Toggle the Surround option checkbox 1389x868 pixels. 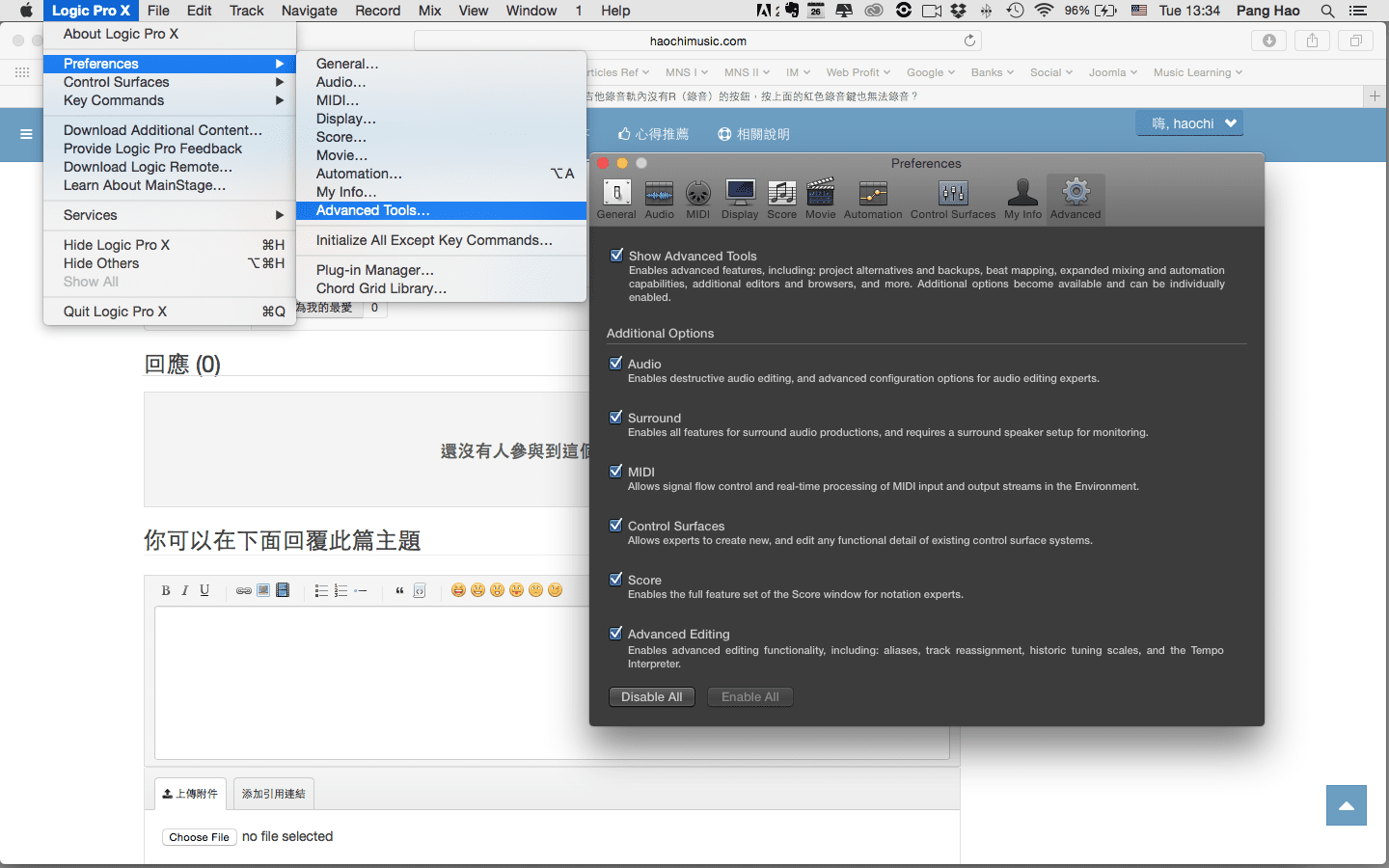pos(615,418)
